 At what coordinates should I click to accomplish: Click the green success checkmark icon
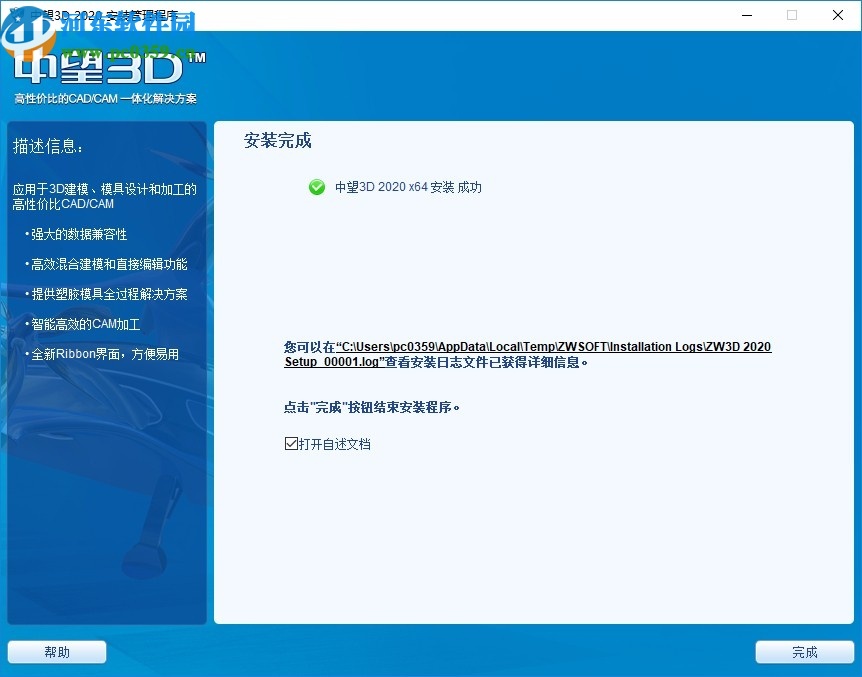[316, 187]
